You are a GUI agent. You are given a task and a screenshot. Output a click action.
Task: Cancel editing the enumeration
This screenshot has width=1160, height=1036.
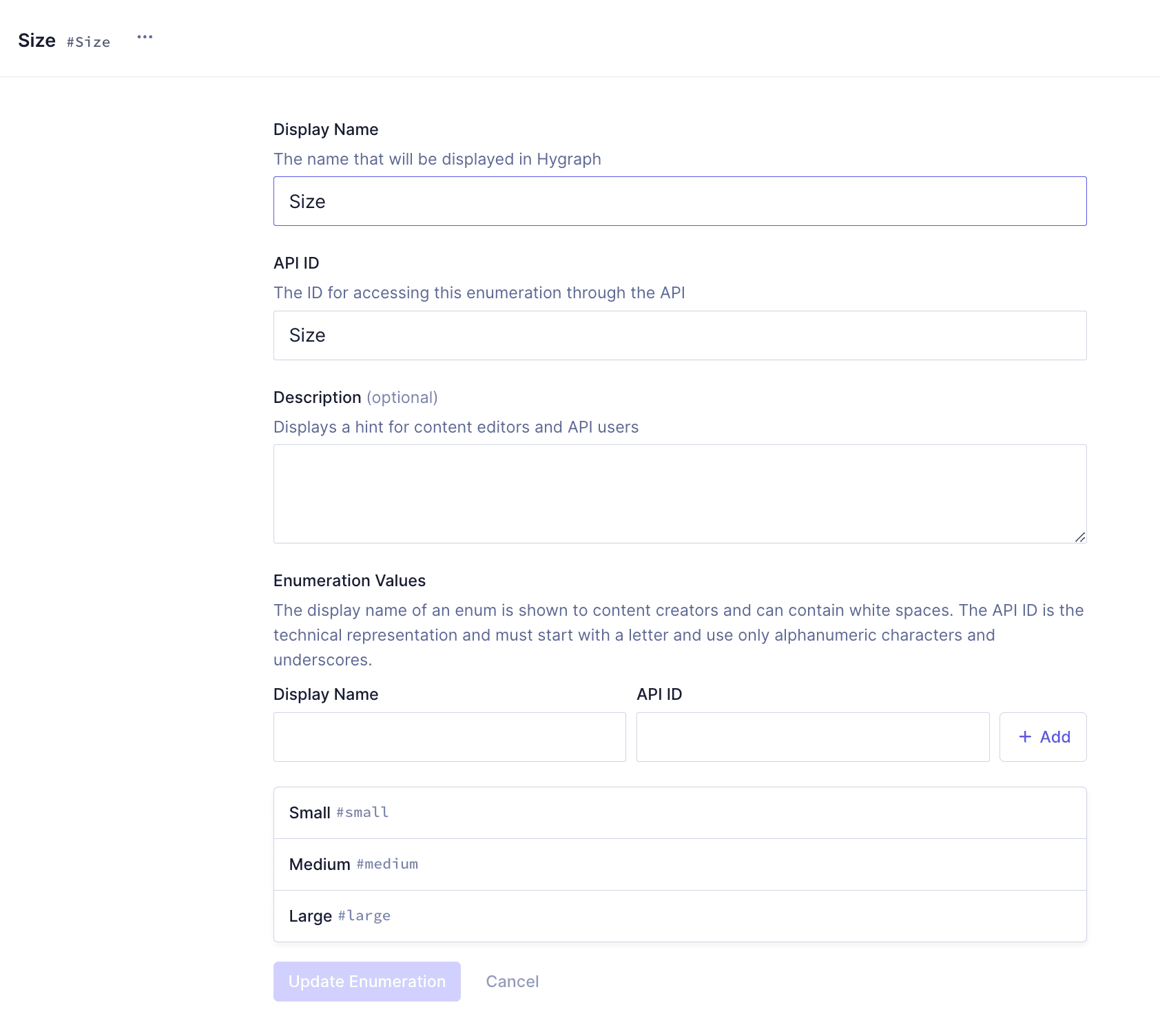coord(512,981)
